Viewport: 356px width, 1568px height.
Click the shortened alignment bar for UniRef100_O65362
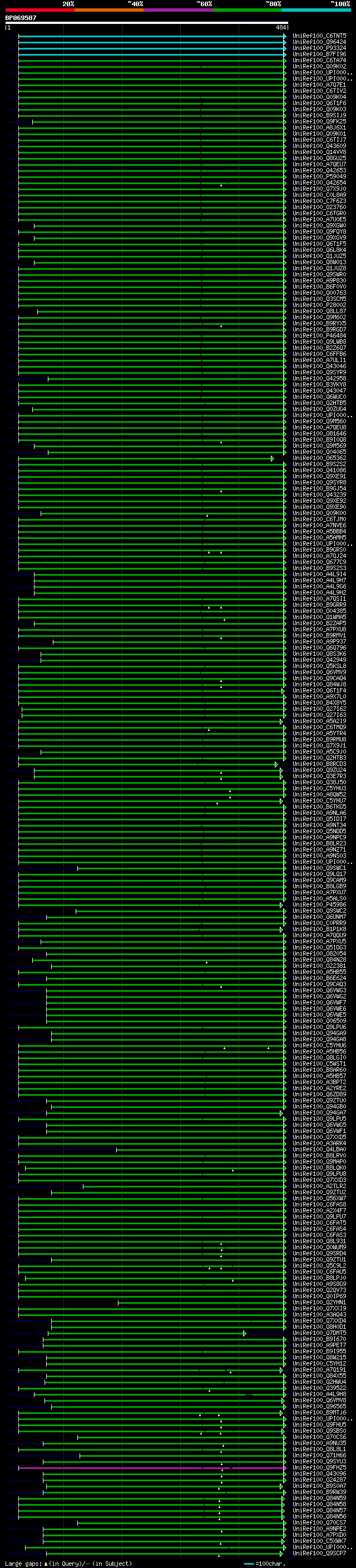(x=146, y=458)
